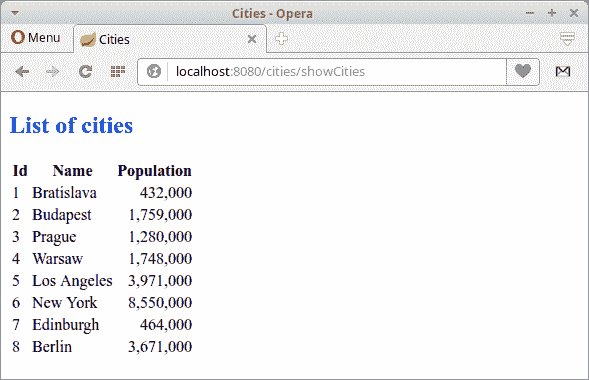
Task: Minimize the Opera window
Action: tap(530, 13)
